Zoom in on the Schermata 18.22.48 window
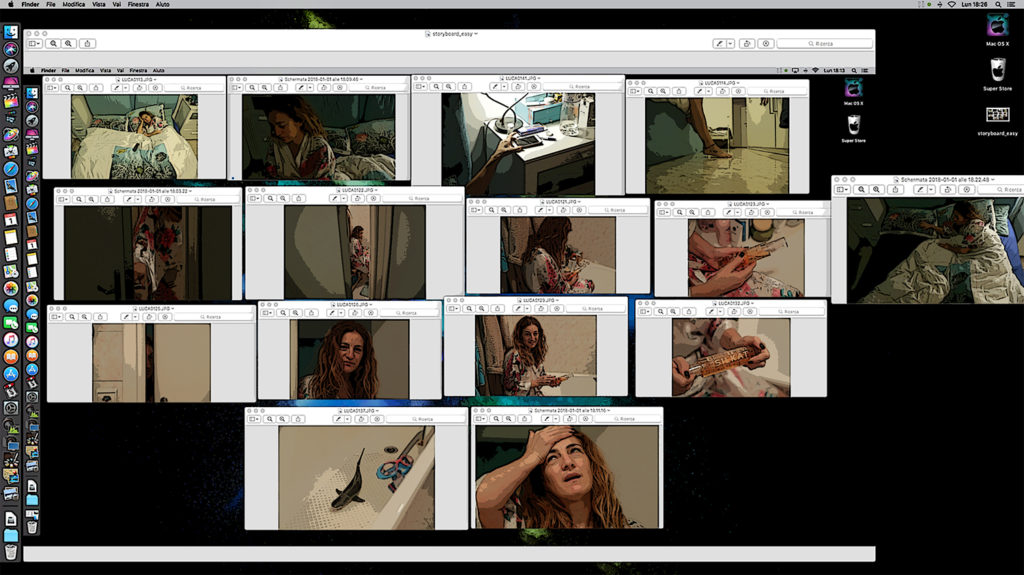This screenshot has height=575, width=1024. pos(876,189)
